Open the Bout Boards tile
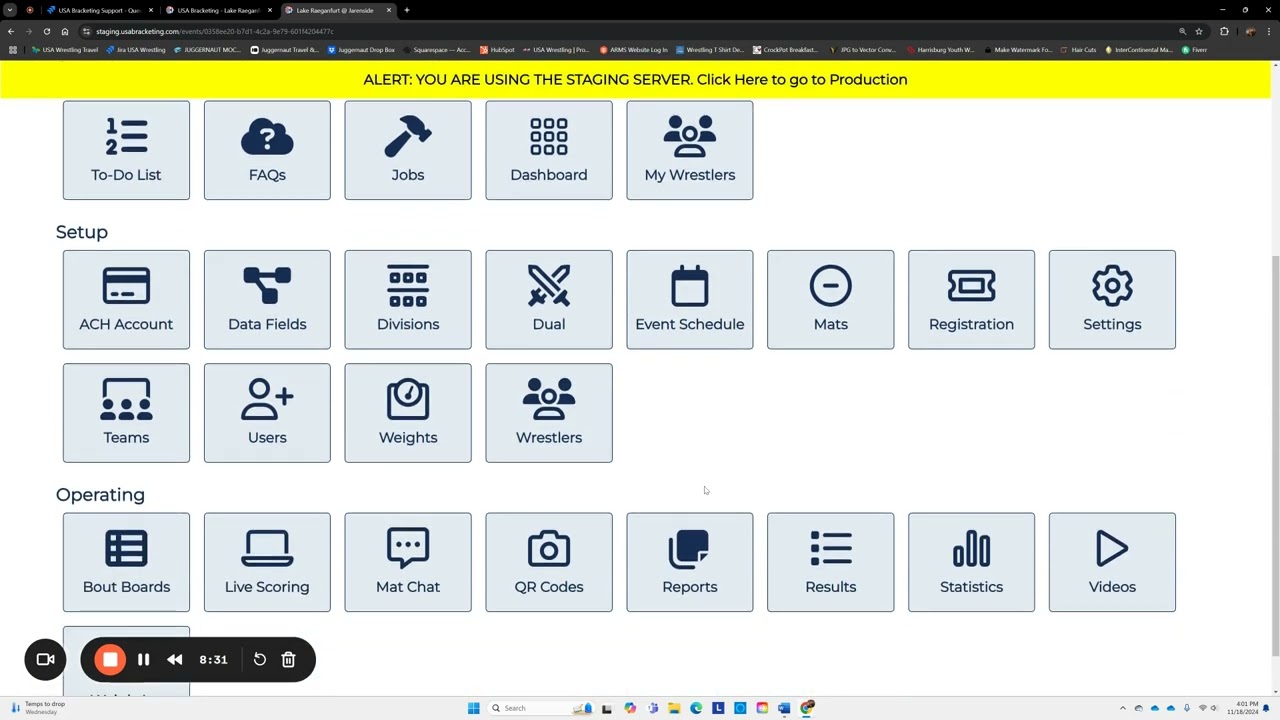 126,562
